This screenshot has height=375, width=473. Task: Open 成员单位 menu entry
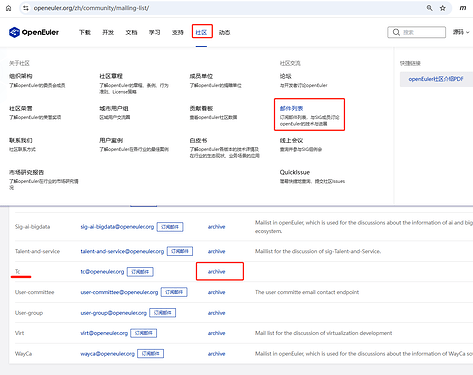click(201, 76)
